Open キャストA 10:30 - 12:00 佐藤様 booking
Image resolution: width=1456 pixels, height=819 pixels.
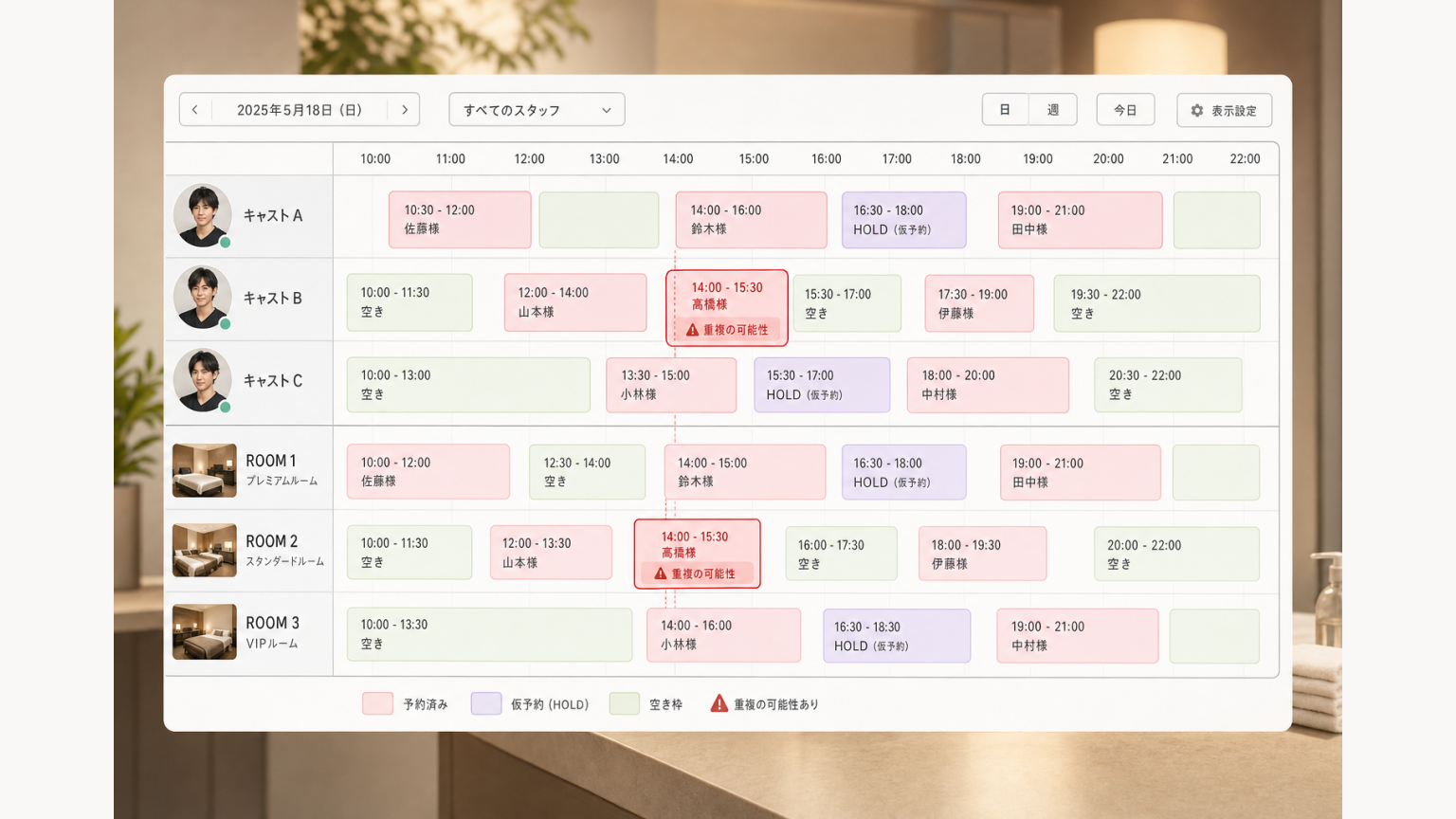(460, 220)
